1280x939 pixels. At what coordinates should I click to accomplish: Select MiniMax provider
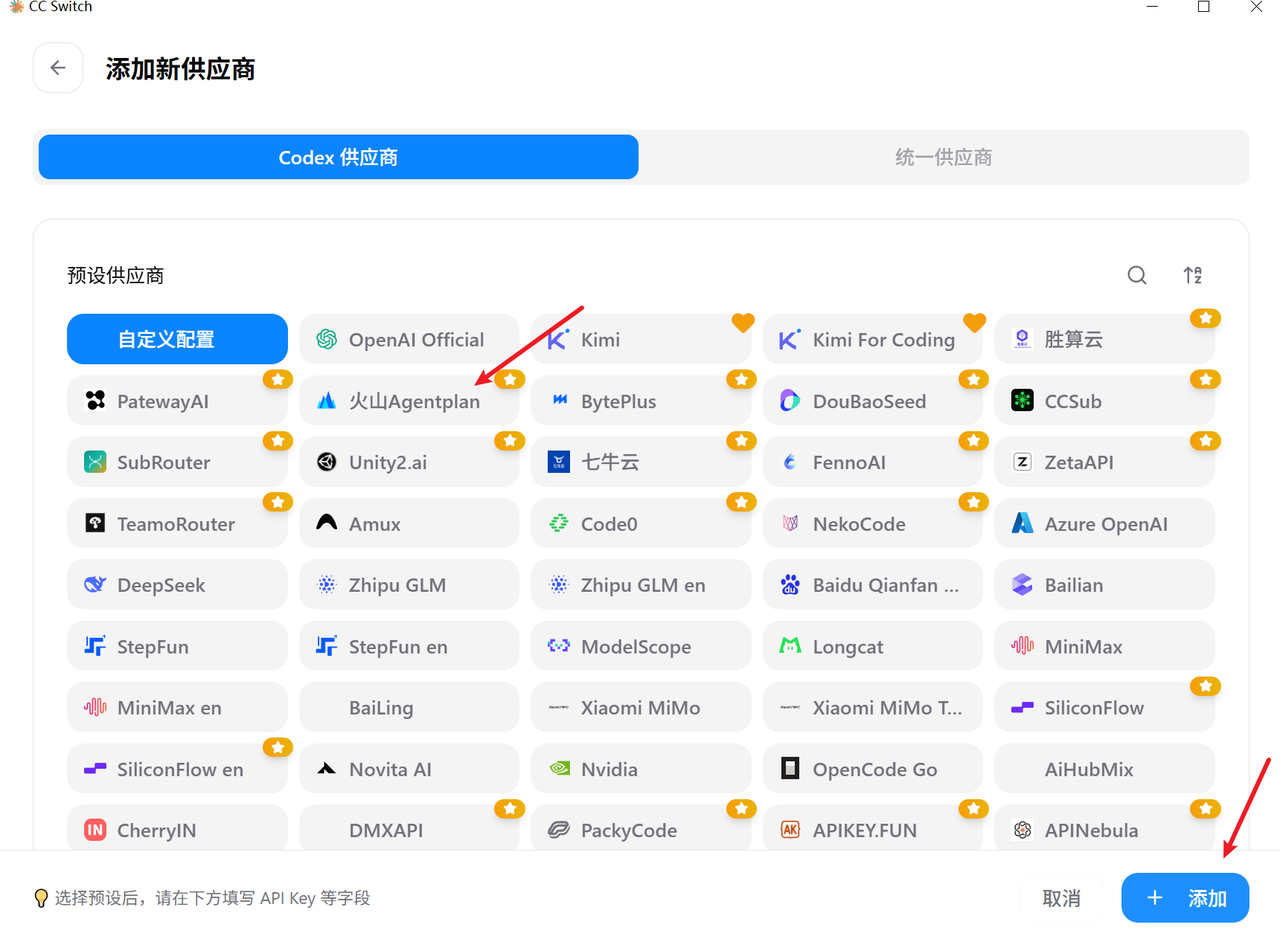(x=1104, y=646)
